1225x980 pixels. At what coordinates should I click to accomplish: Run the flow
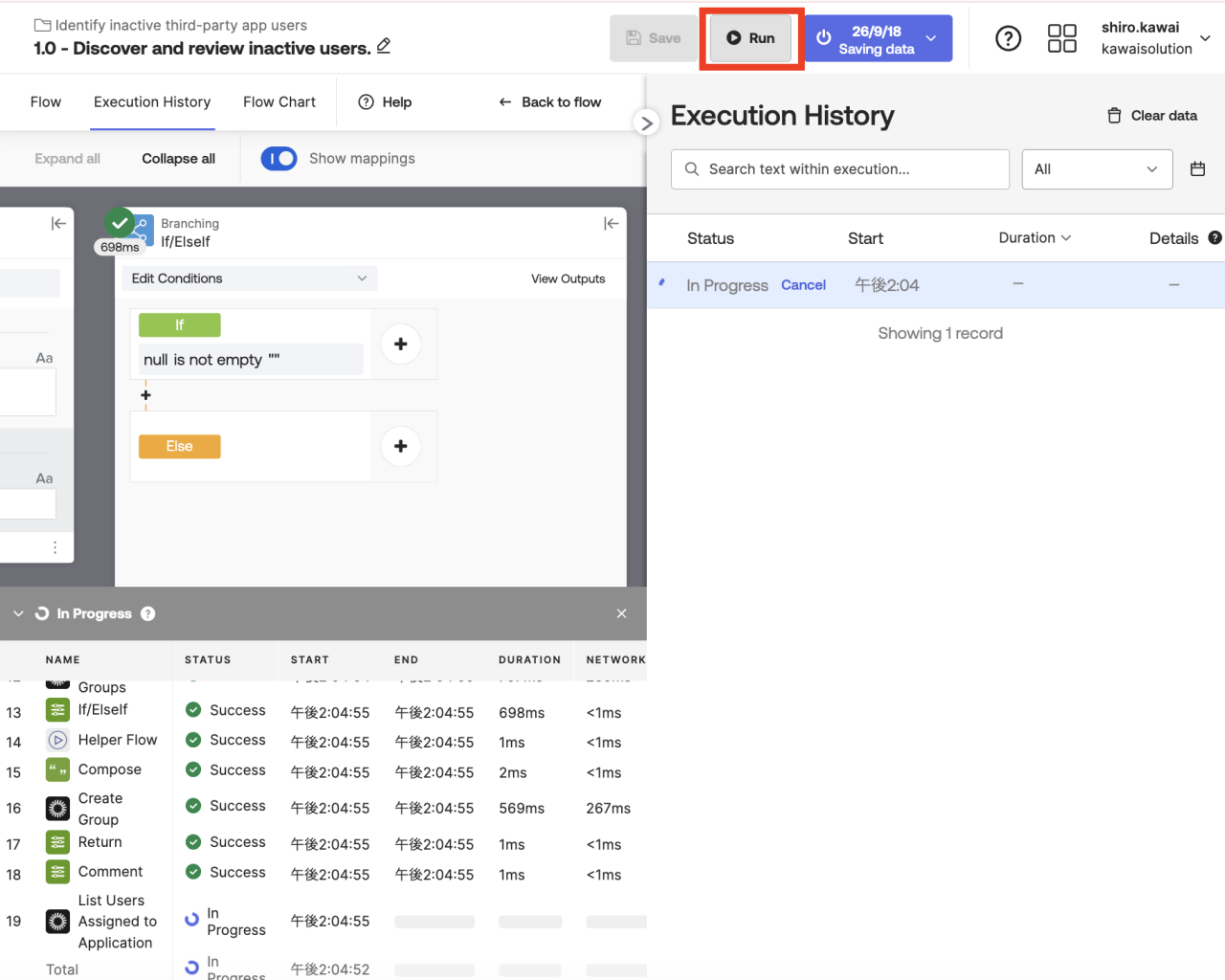pyautogui.click(x=750, y=38)
